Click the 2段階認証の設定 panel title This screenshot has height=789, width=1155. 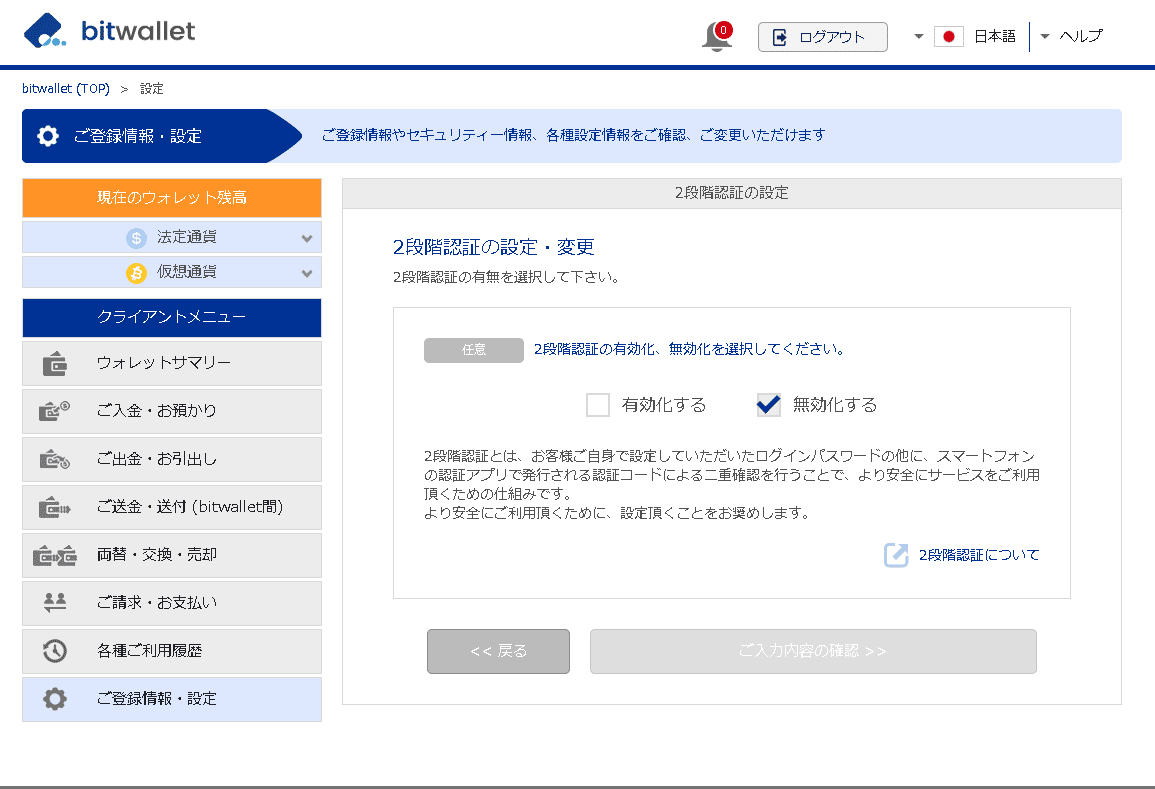pos(731,193)
